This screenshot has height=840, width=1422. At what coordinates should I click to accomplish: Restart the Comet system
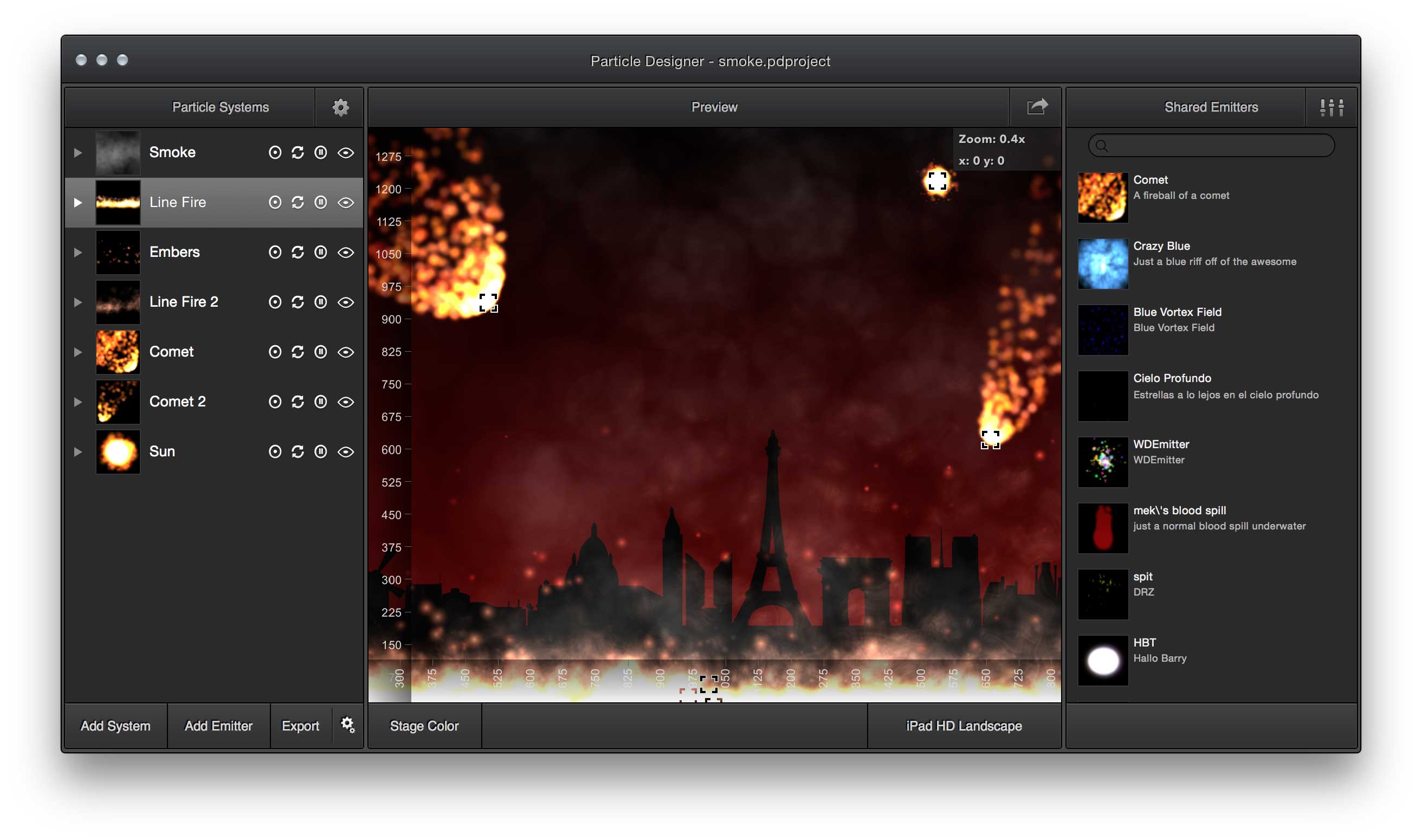[x=298, y=352]
